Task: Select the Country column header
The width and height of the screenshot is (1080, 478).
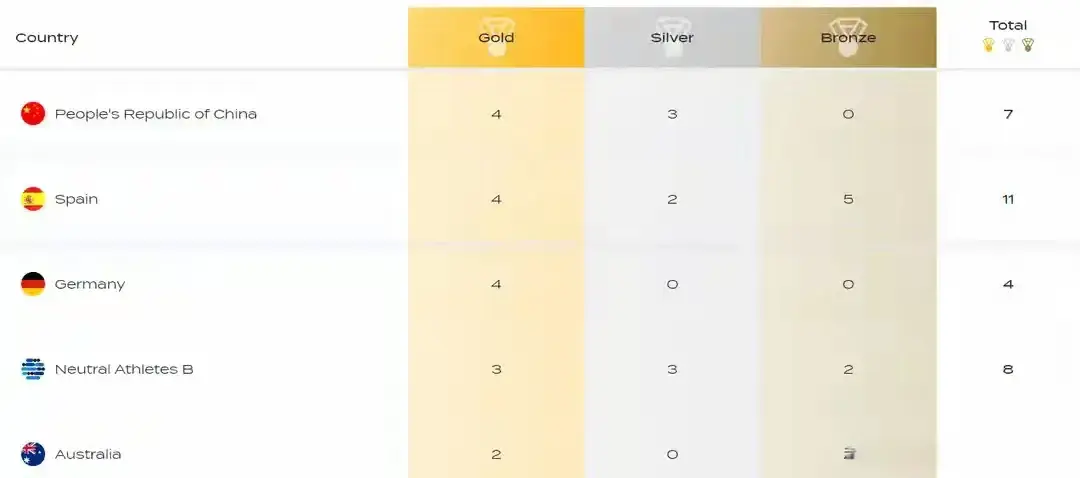Action: click(x=47, y=38)
